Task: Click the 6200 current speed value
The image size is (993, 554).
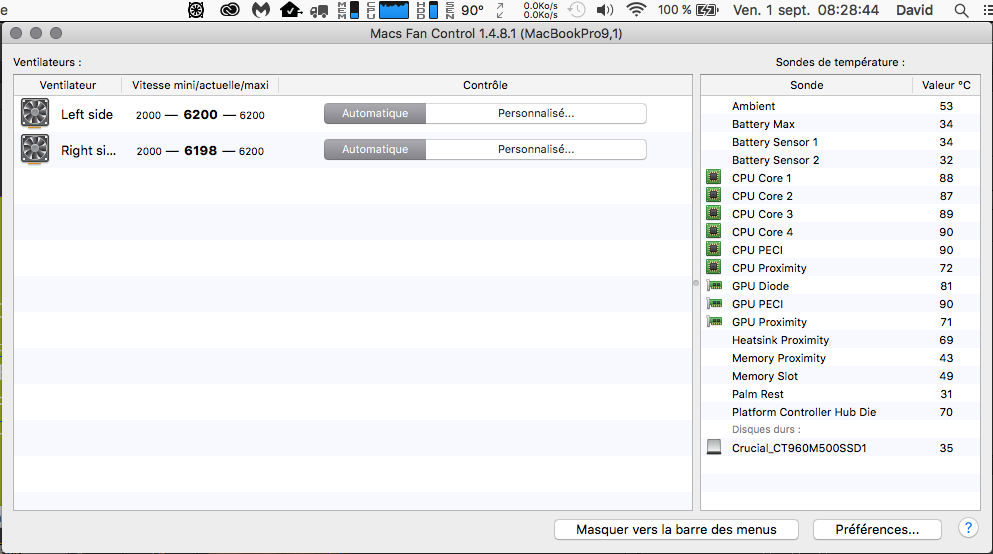Action: pos(200,115)
